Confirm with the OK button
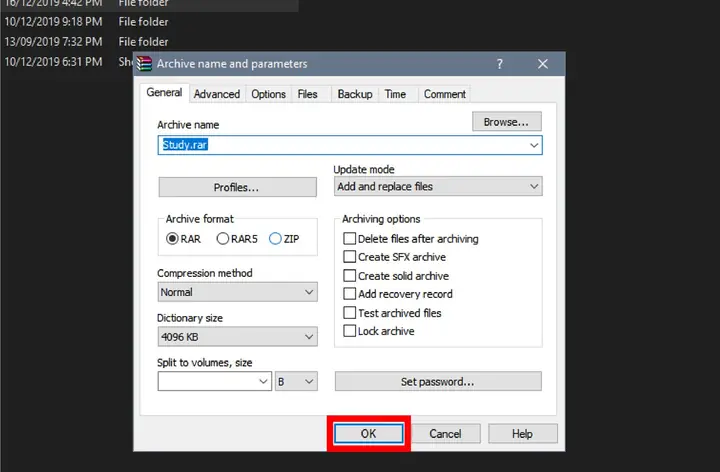The height and width of the screenshot is (472, 720). click(x=368, y=434)
